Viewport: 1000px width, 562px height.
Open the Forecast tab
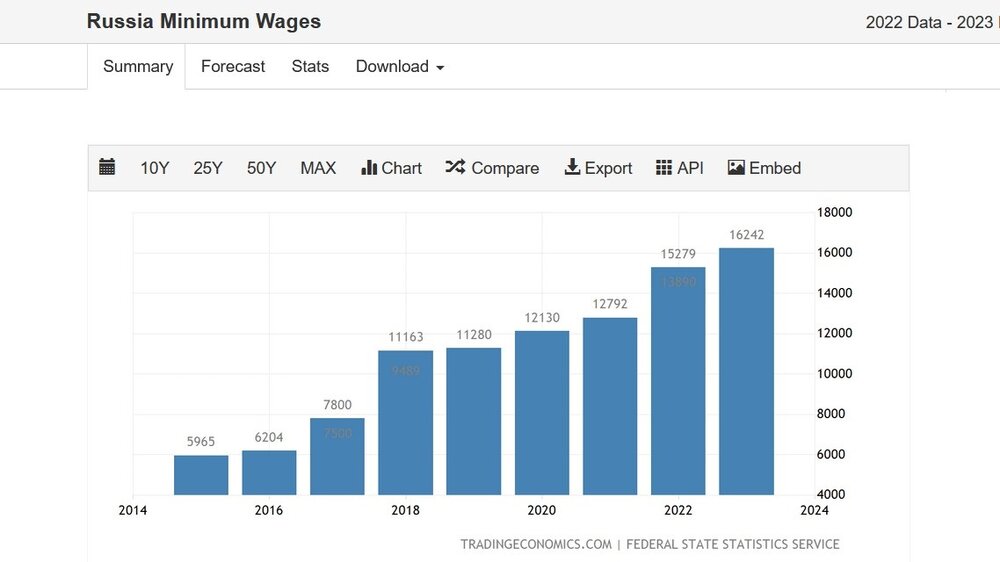pyautogui.click(x=233, y=67)
